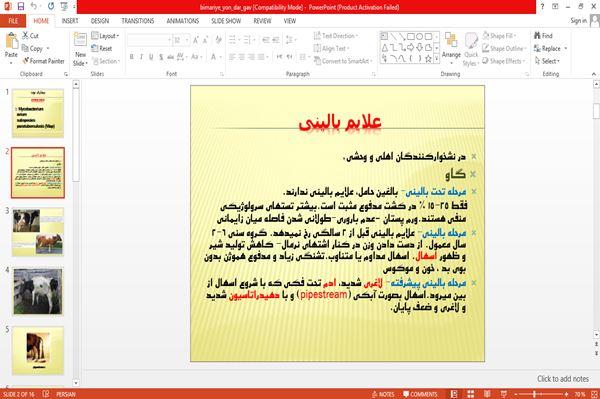Decrease list indent level
This screenshot has height=399, width=600.
click(266, 40)
